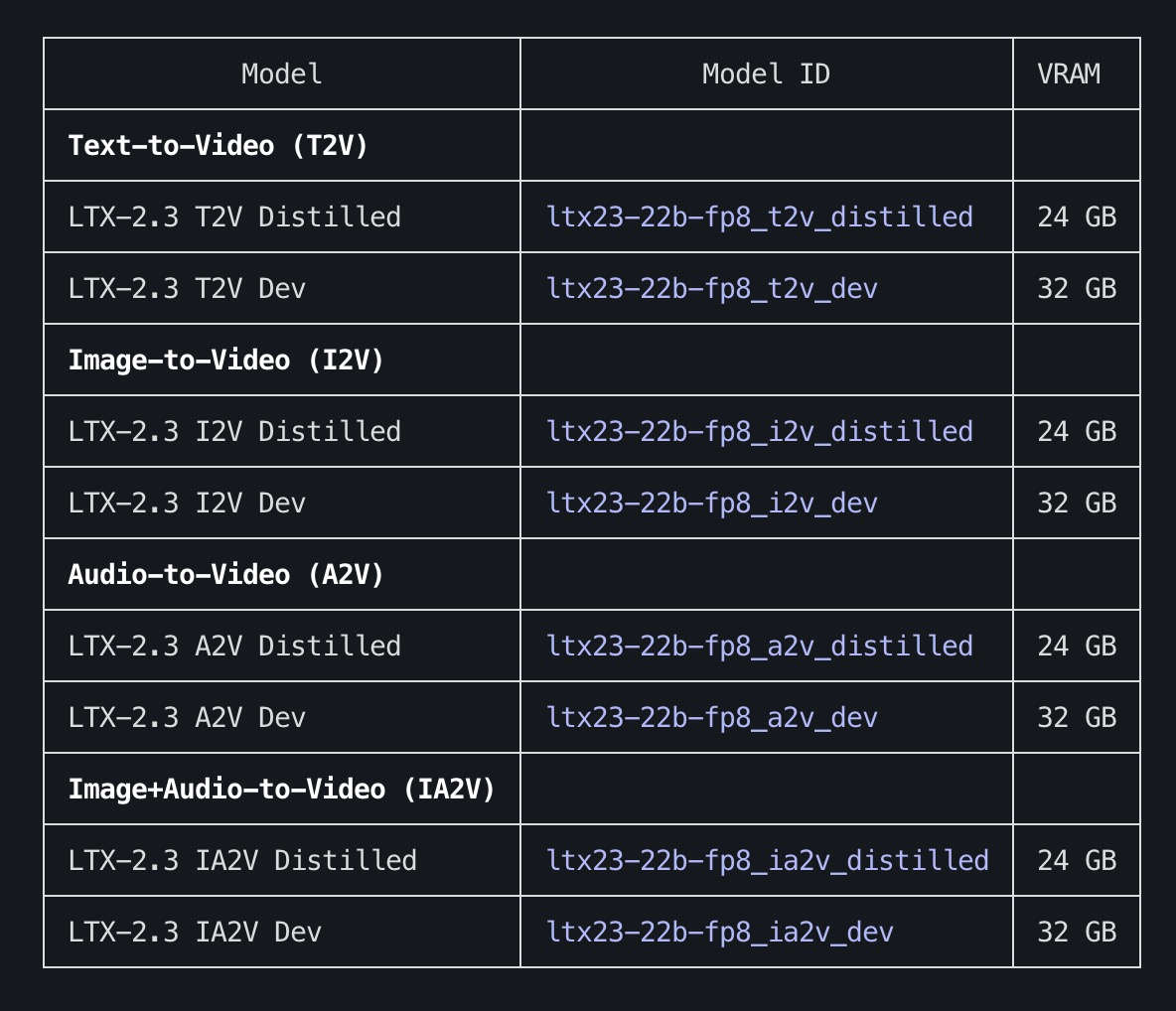
Task: Follow the ltx23-22b-fp8_i2v_dev link
Action: coord(711,503)
